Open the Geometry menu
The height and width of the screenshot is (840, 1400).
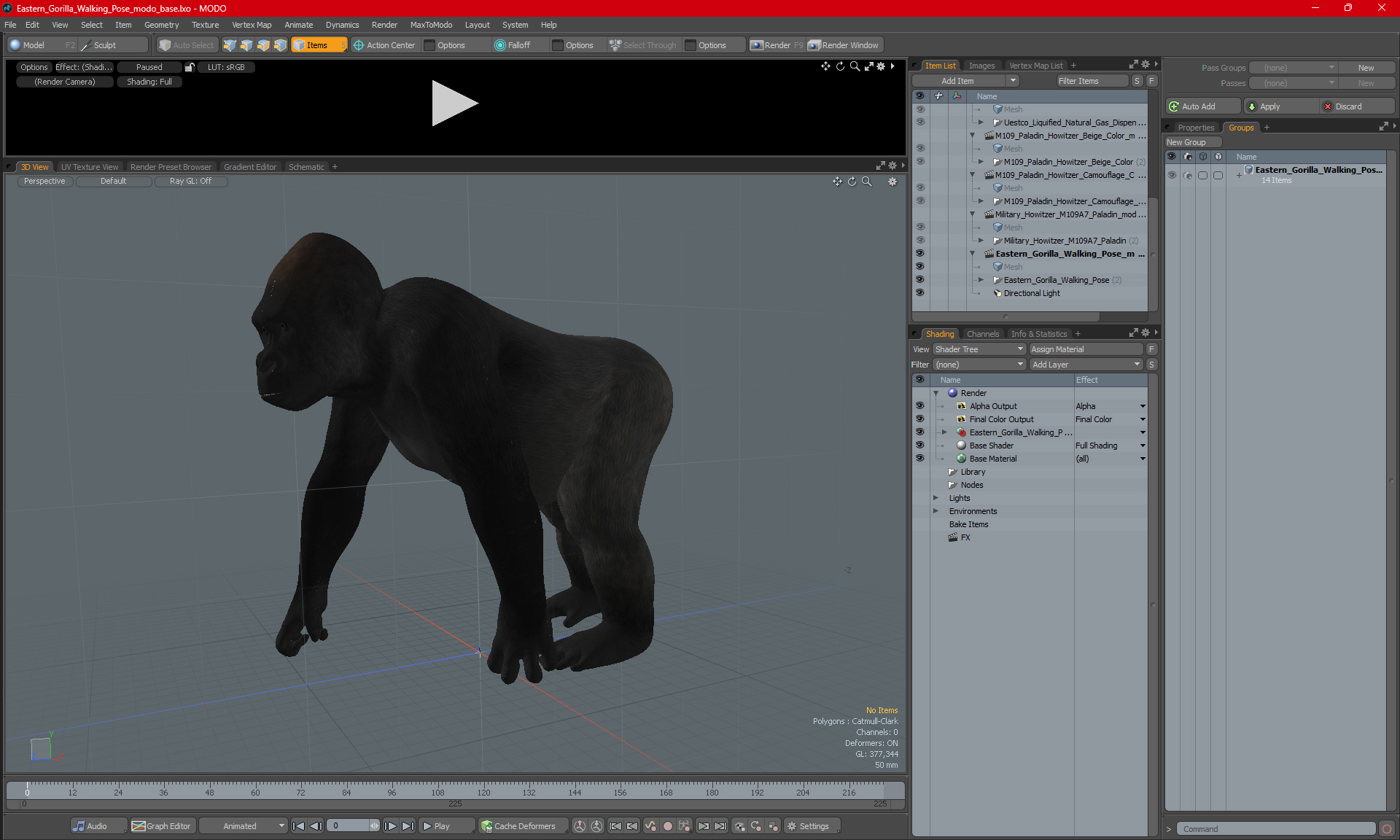[161, 25]
